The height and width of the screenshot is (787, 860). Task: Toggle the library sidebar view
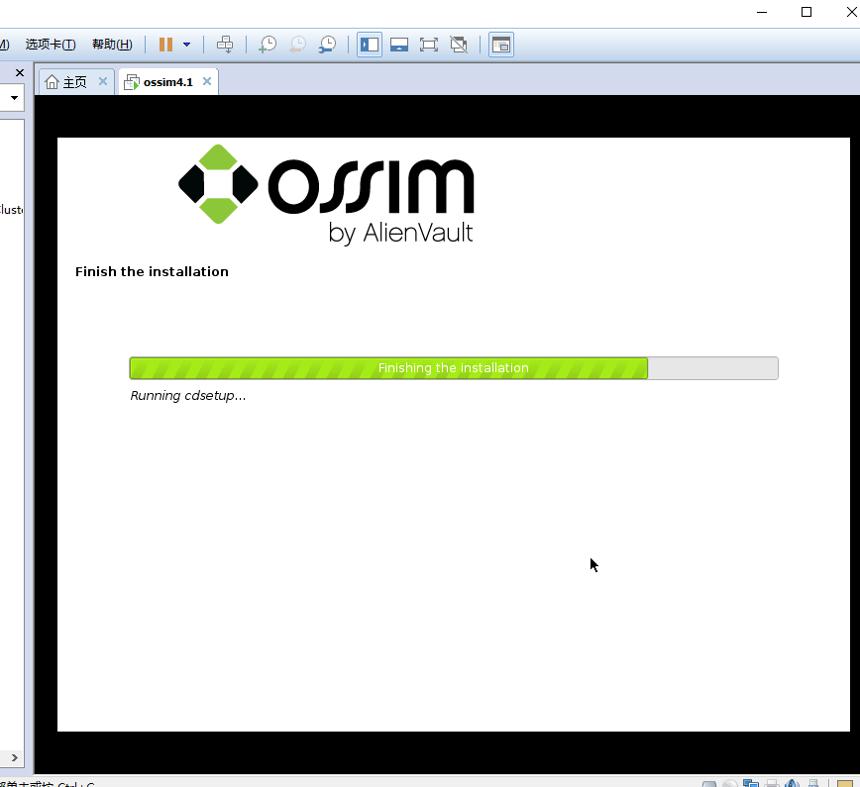[370, 44]
